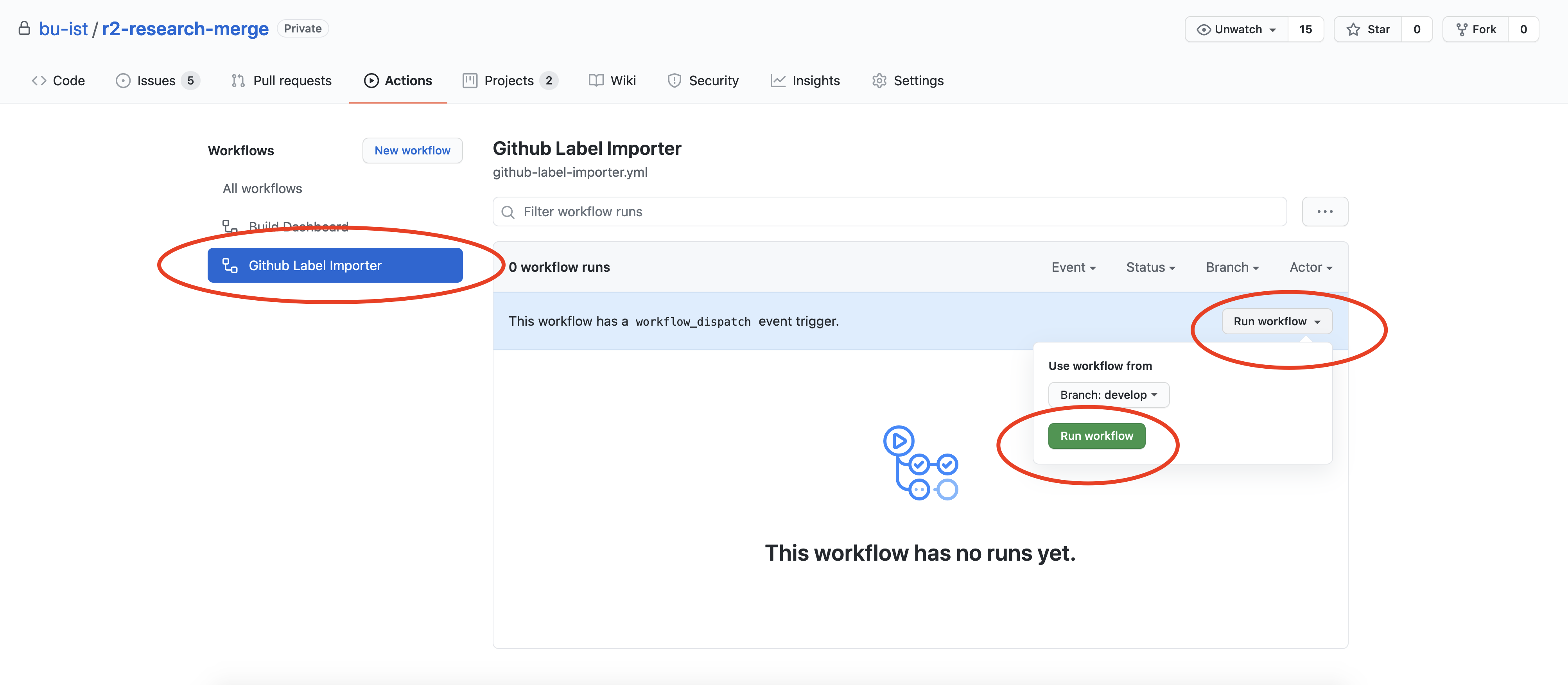Select All workflows in sidebar

[262, 189]
